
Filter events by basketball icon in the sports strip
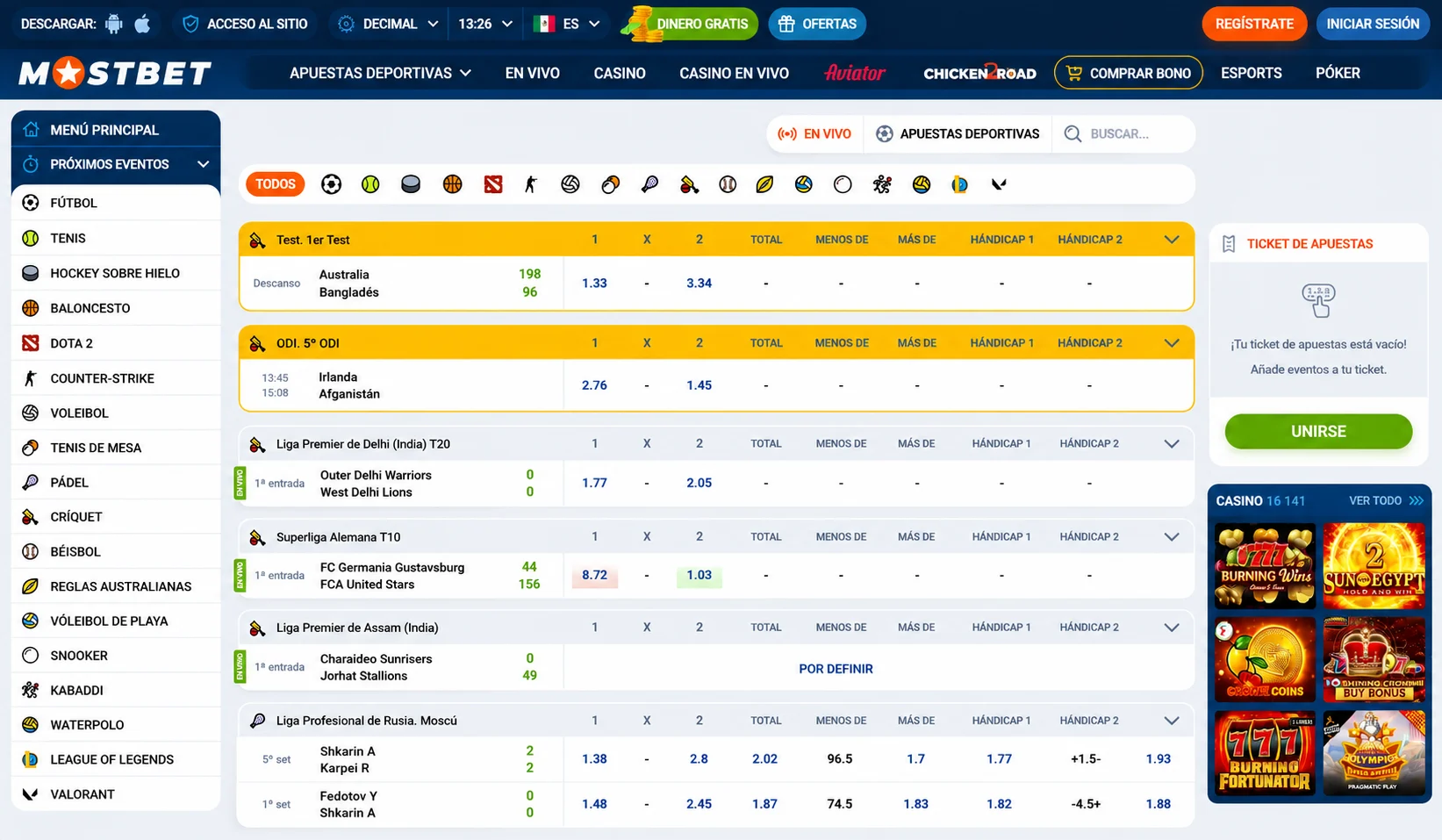click(x=452, y=184)
